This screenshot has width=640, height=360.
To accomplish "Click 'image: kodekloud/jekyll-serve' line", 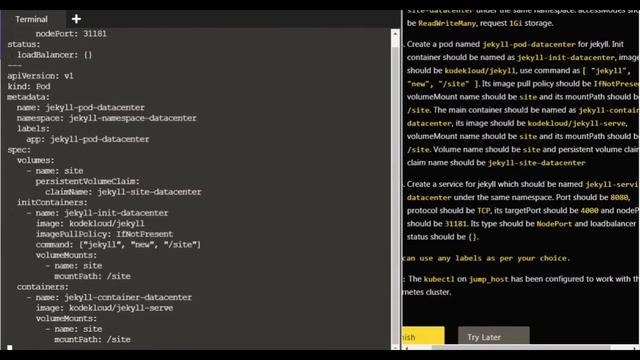I will tap(104, 308).
